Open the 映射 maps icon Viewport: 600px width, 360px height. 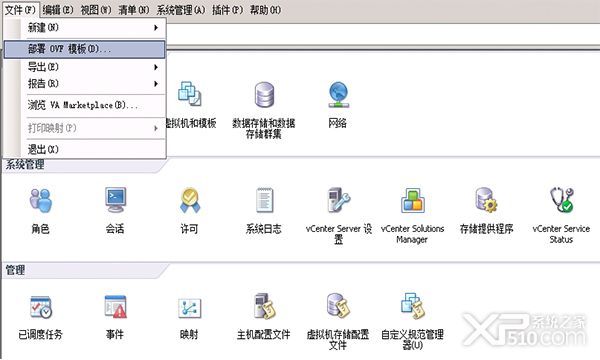tap(189, 308)
